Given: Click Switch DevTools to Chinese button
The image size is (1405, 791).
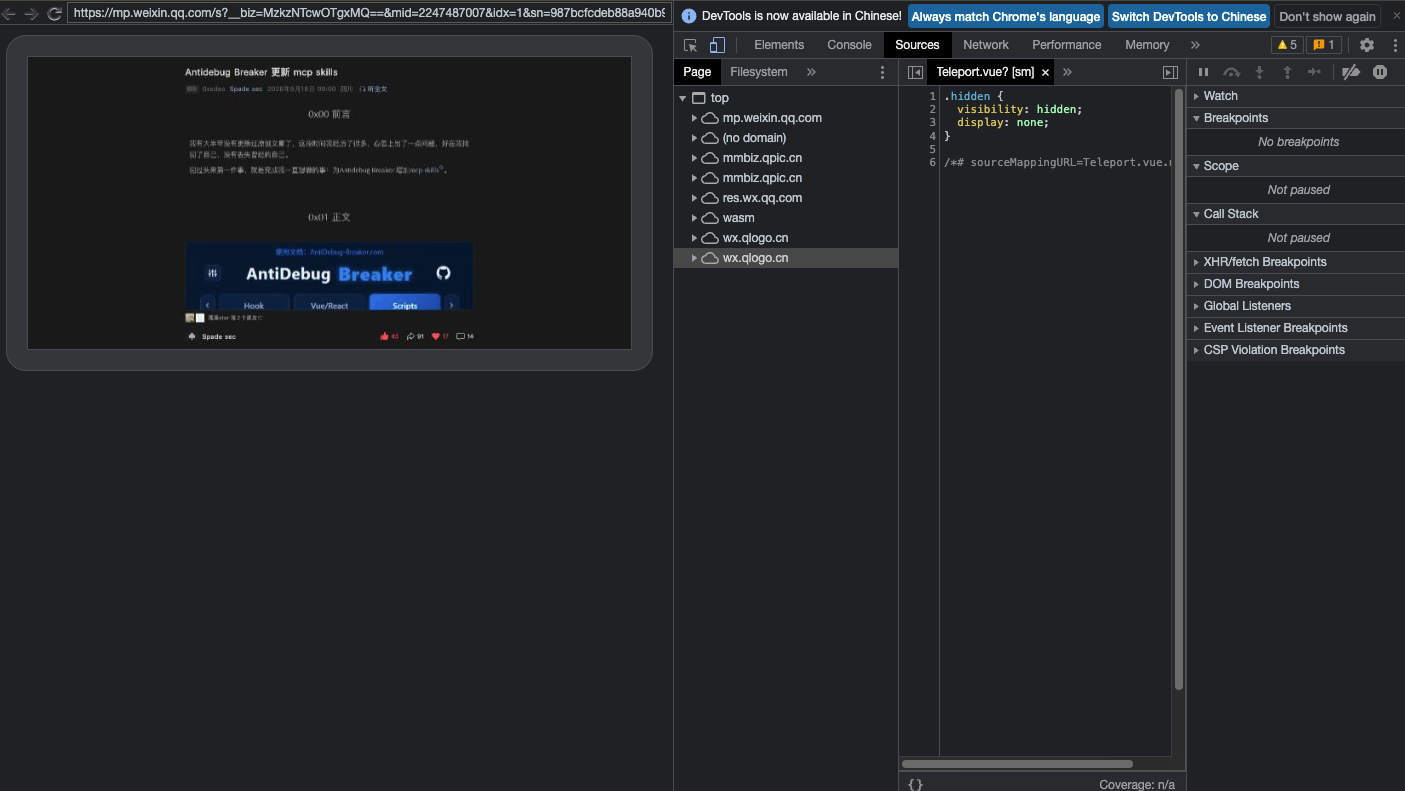Looking at the screenshot, I should [x=1189, y=16].
